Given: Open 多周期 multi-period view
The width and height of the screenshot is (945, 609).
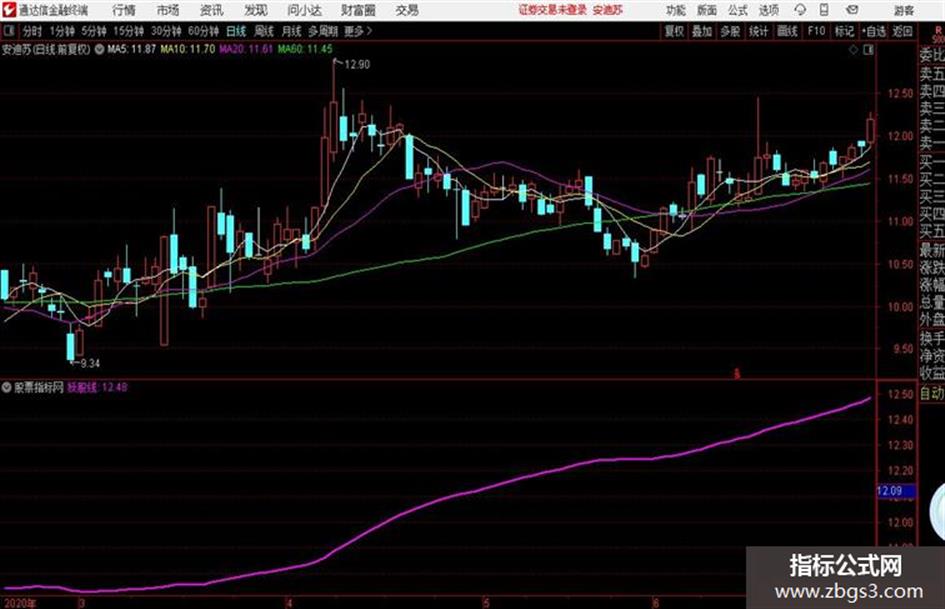Looking at the screenshot, I should (323, 31).
